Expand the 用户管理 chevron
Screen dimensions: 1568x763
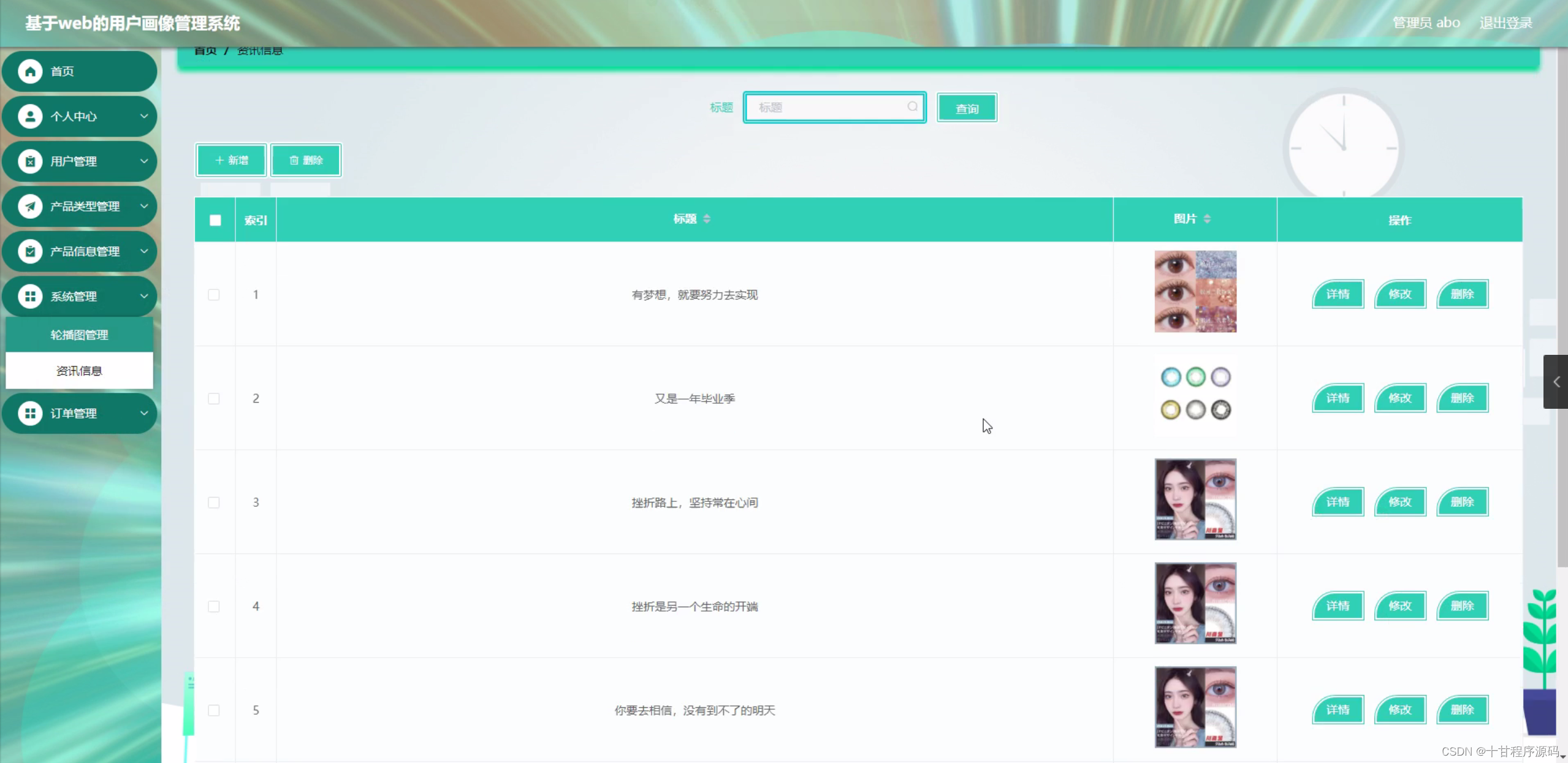click(x=145, y=161)
